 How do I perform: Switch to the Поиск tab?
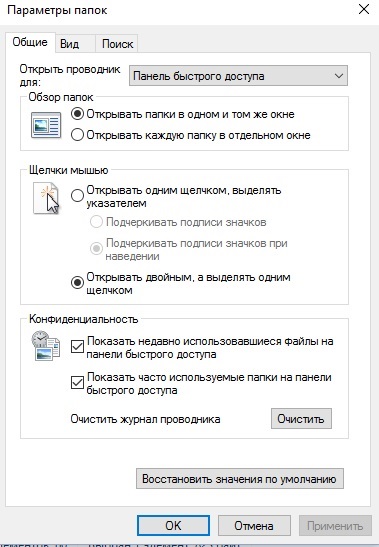117,44
